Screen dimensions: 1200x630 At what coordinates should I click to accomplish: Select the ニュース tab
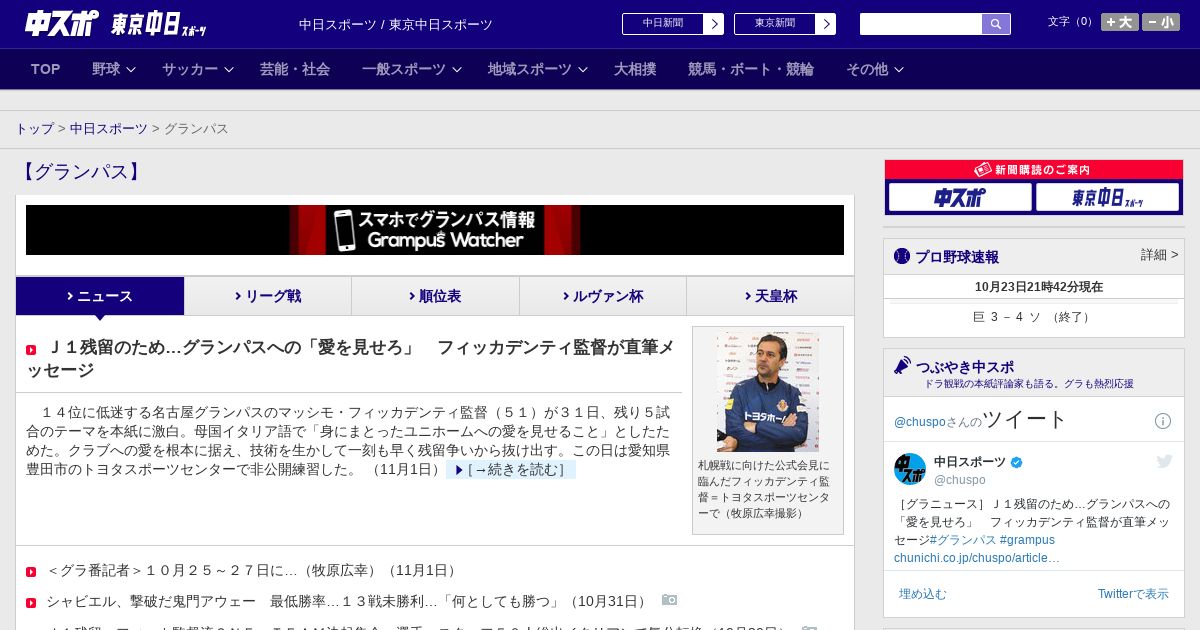click(x=100, y=296)
